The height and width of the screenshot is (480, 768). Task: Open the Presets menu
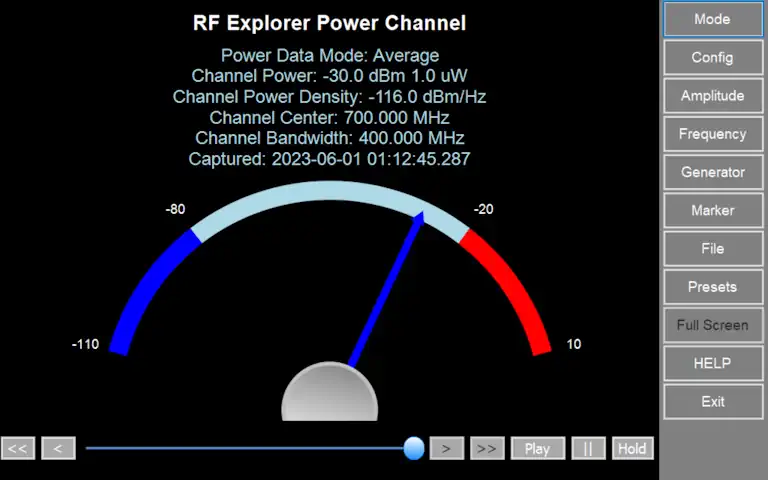(712, 287)
